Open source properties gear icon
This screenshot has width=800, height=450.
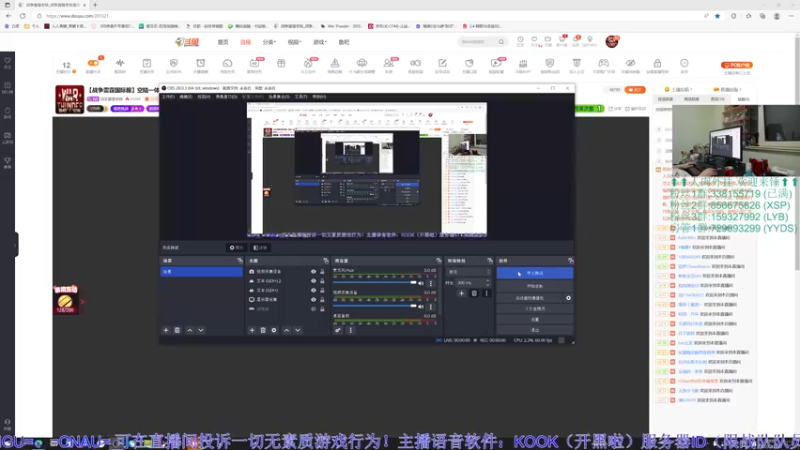(x=274, y=330)
